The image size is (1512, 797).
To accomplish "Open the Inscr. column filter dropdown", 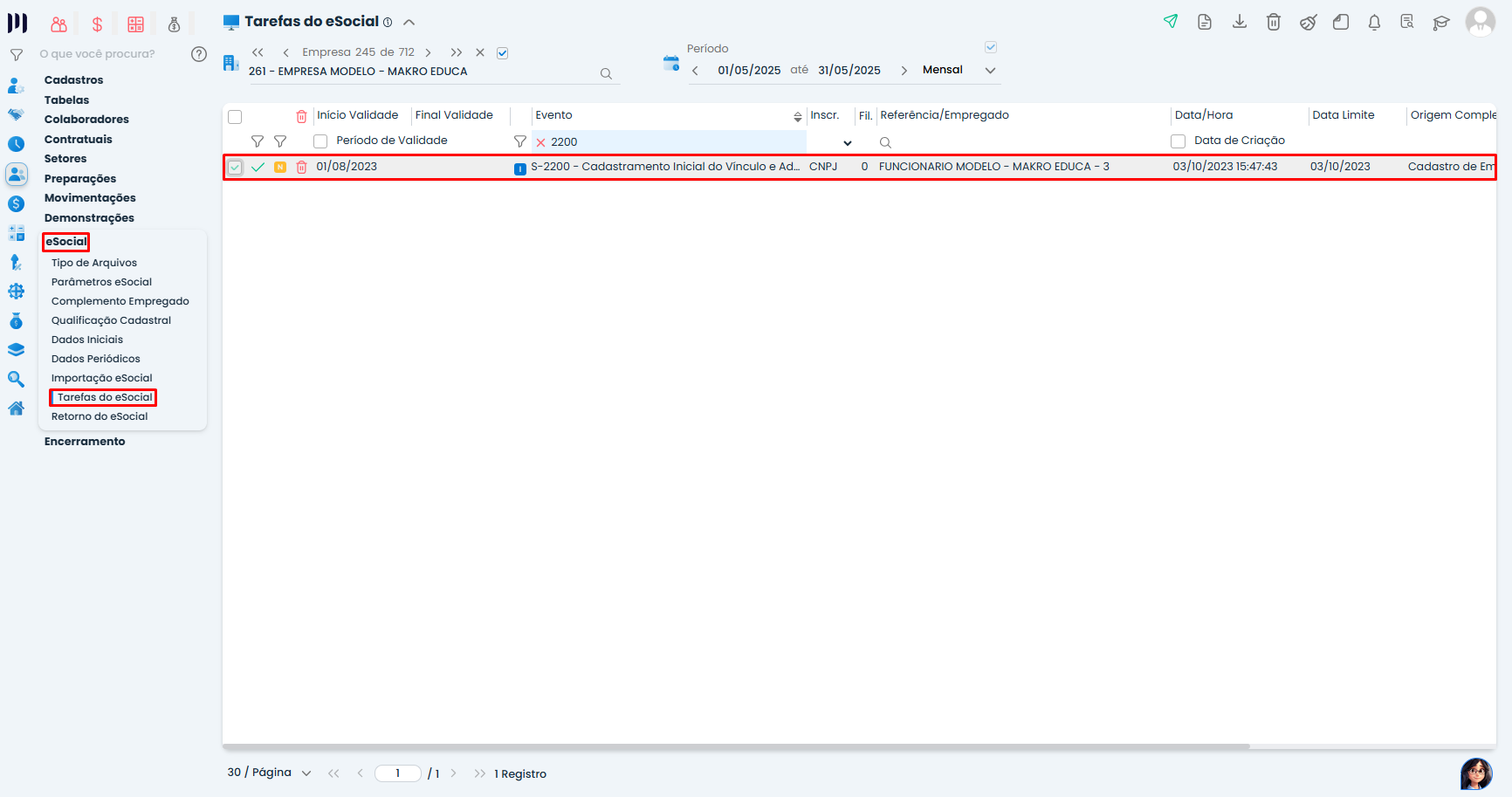I will click(x=847, y=143).
